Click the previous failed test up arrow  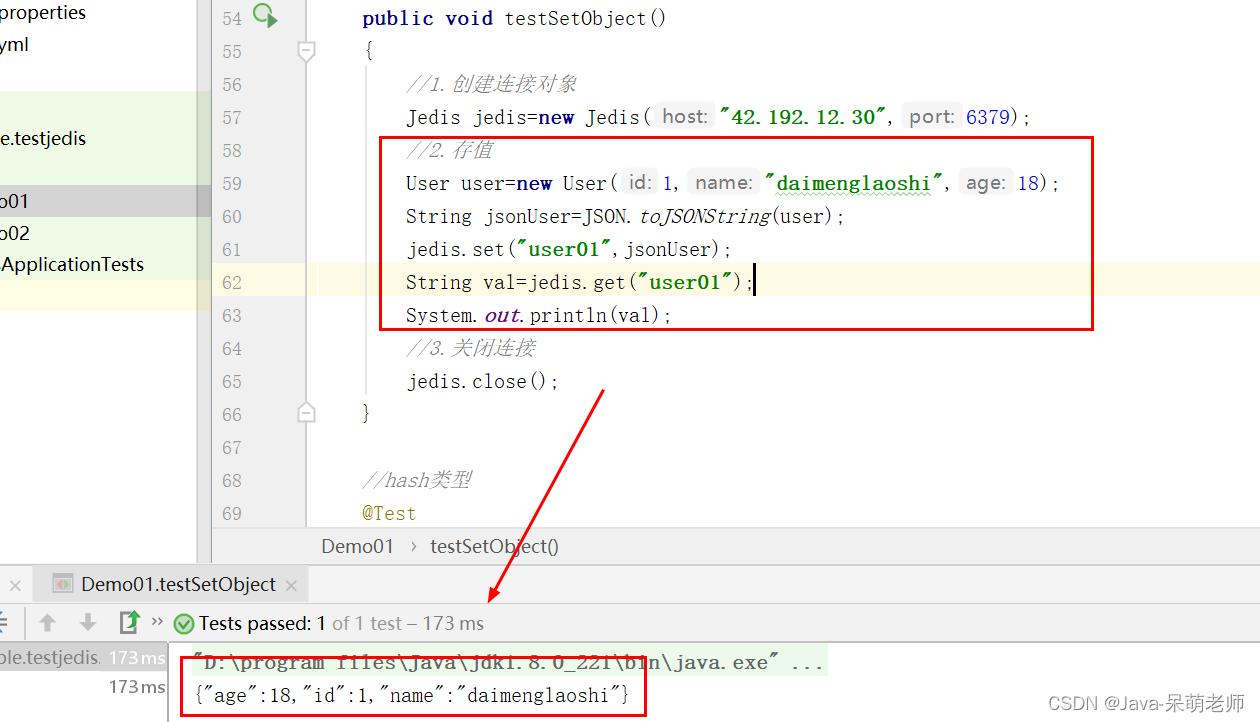click(47, 623)
